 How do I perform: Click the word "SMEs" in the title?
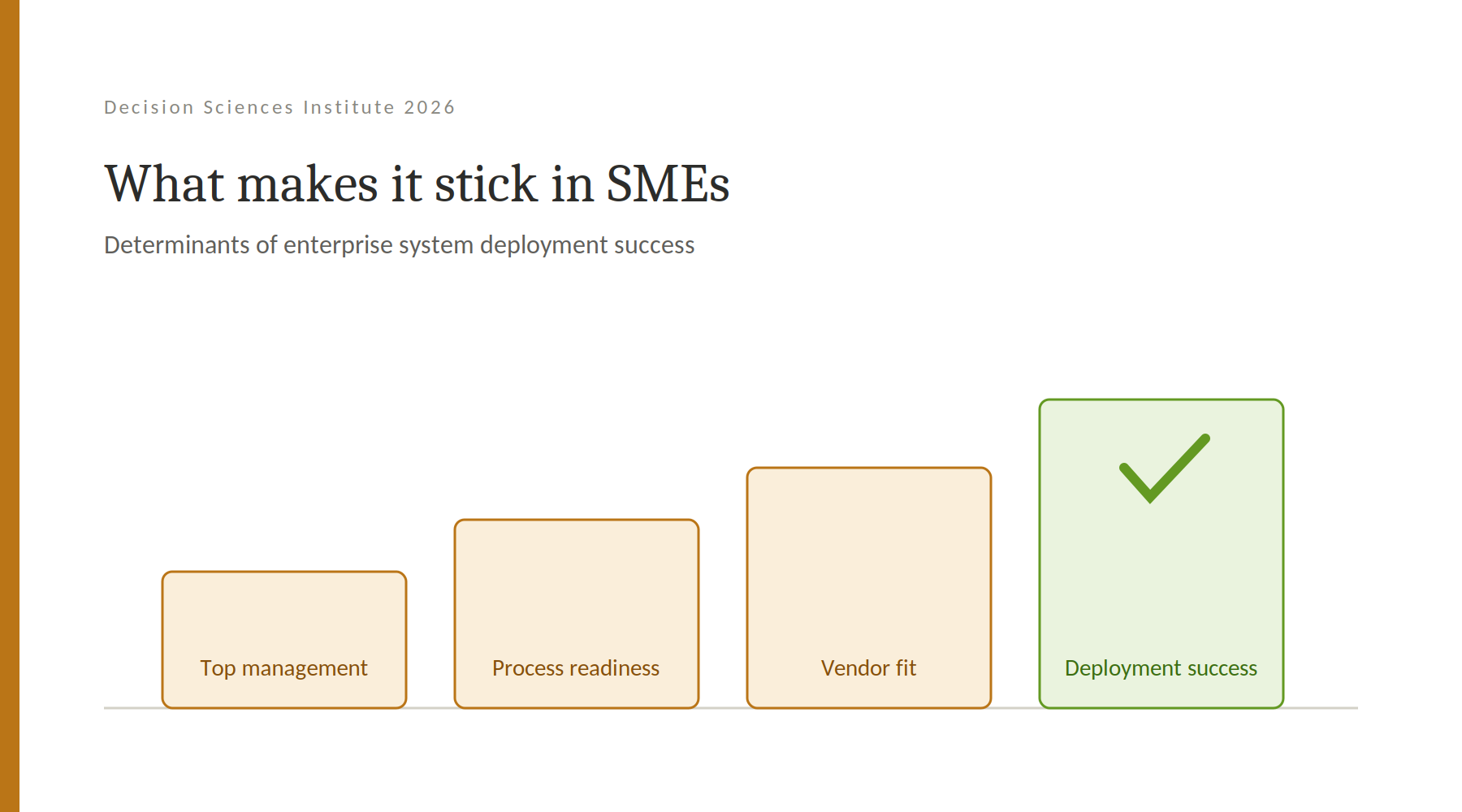point(668,184)
